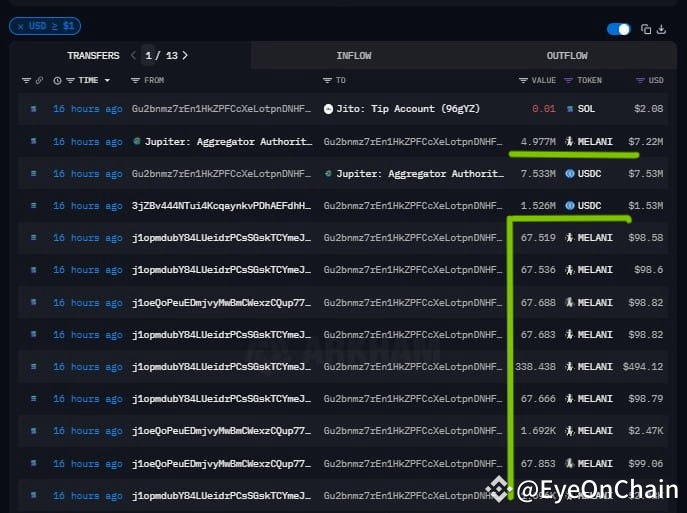Click the USD amount $494.12
This screenshot has height=513, width=687.
[x=643, y=366]
